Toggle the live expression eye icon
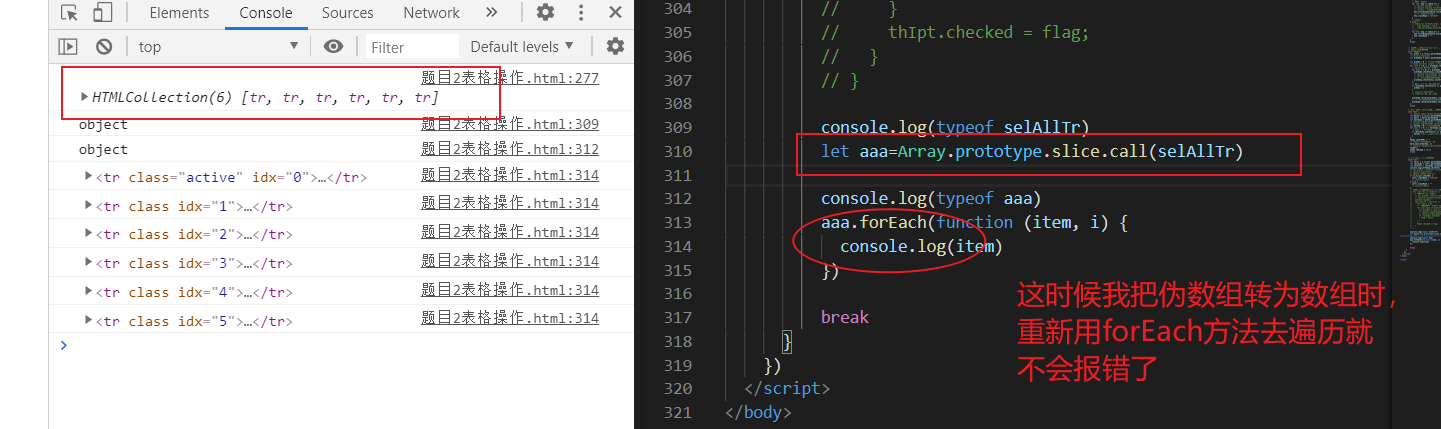This screenshot has width=1441, height=429. [x=334, y=46]
